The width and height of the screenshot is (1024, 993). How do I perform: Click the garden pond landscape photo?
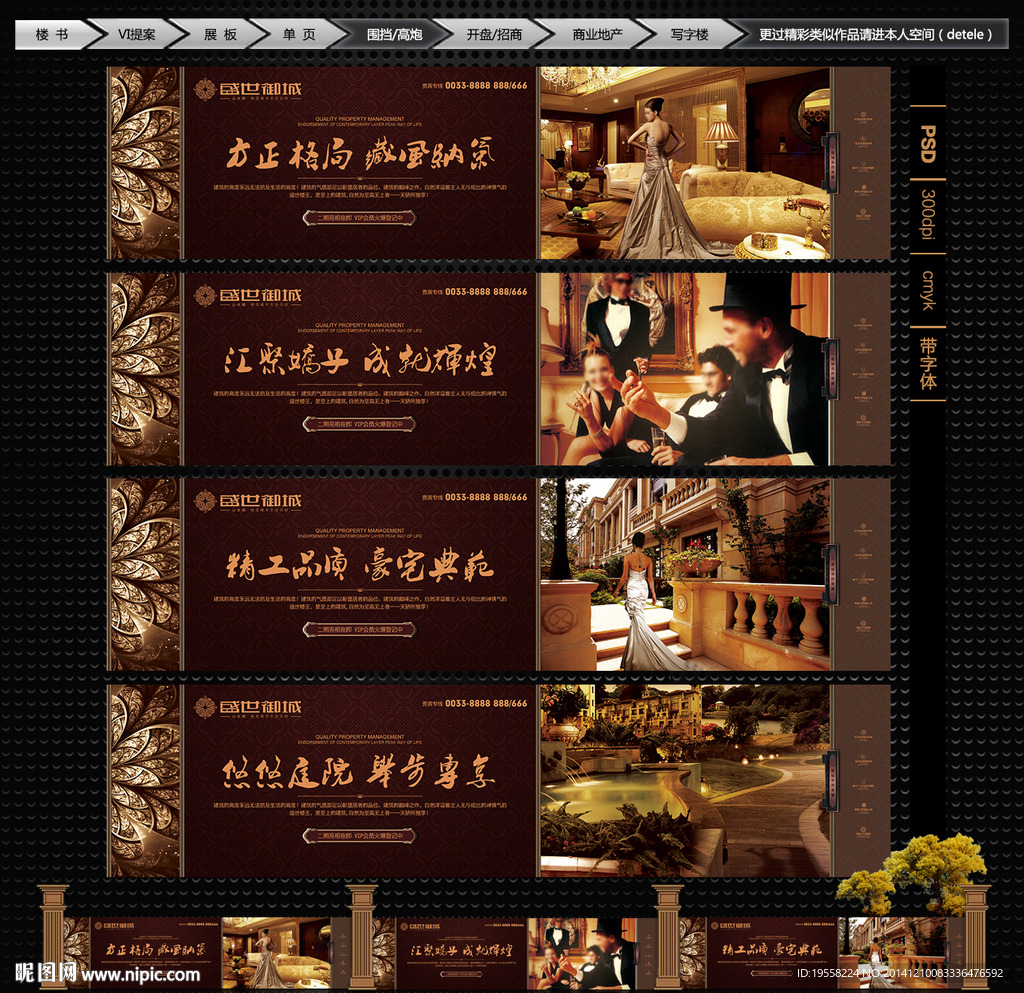(x=685, y=780)
